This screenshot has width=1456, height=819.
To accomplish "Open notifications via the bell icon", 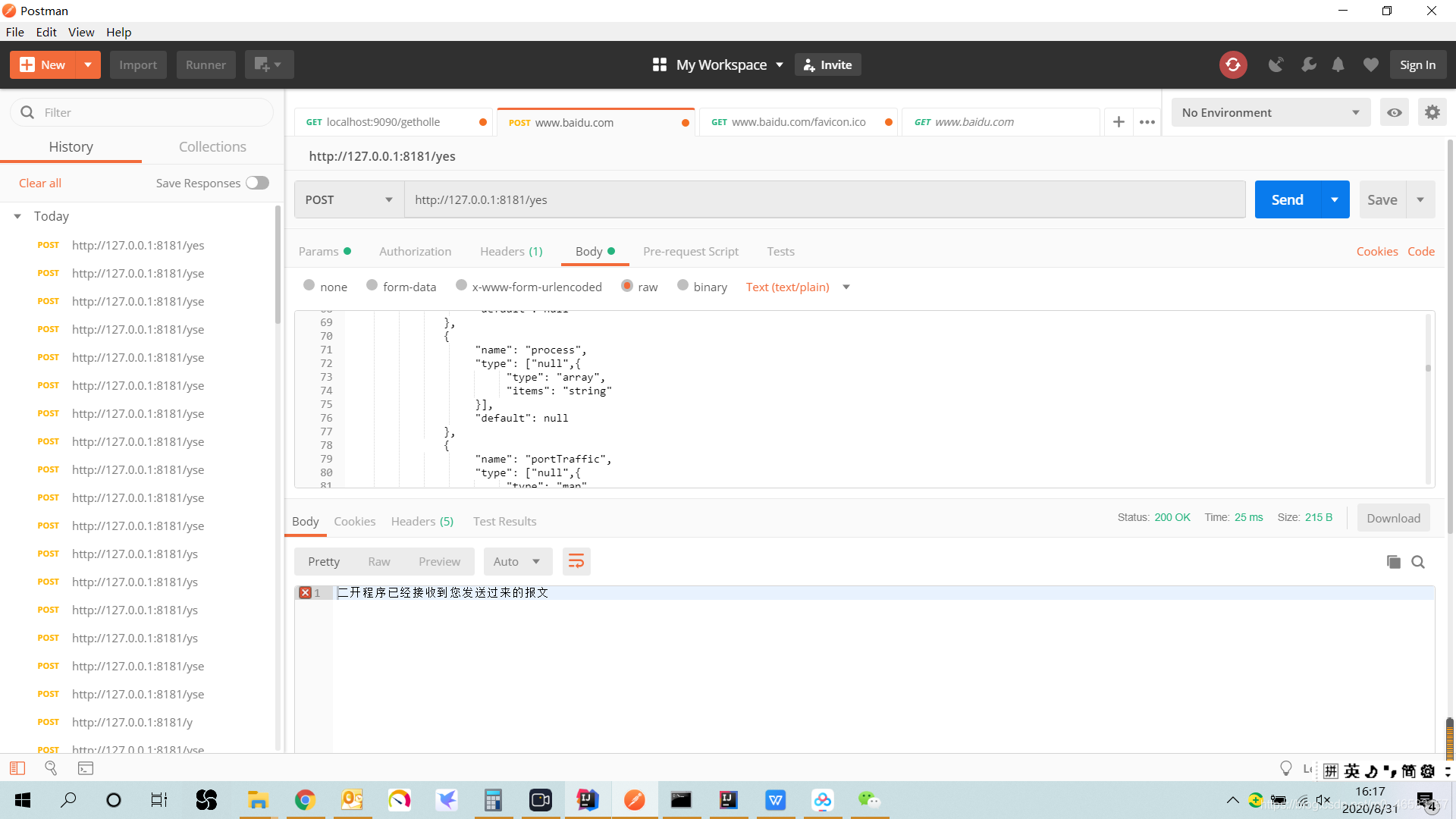I will (x=1337, y=64).
